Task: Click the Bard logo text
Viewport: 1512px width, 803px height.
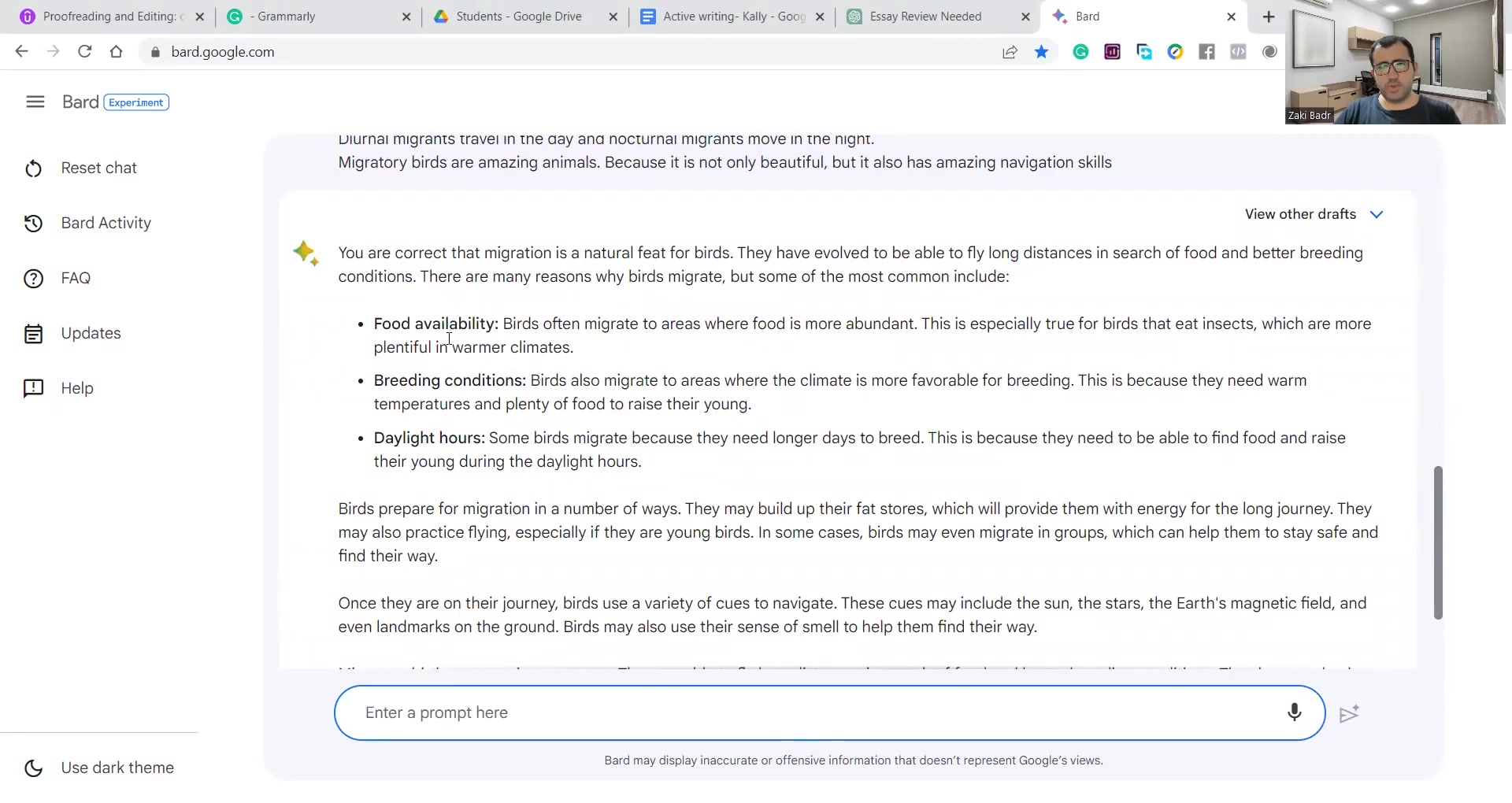Action: pyautogui.click(x=80, y=102)
